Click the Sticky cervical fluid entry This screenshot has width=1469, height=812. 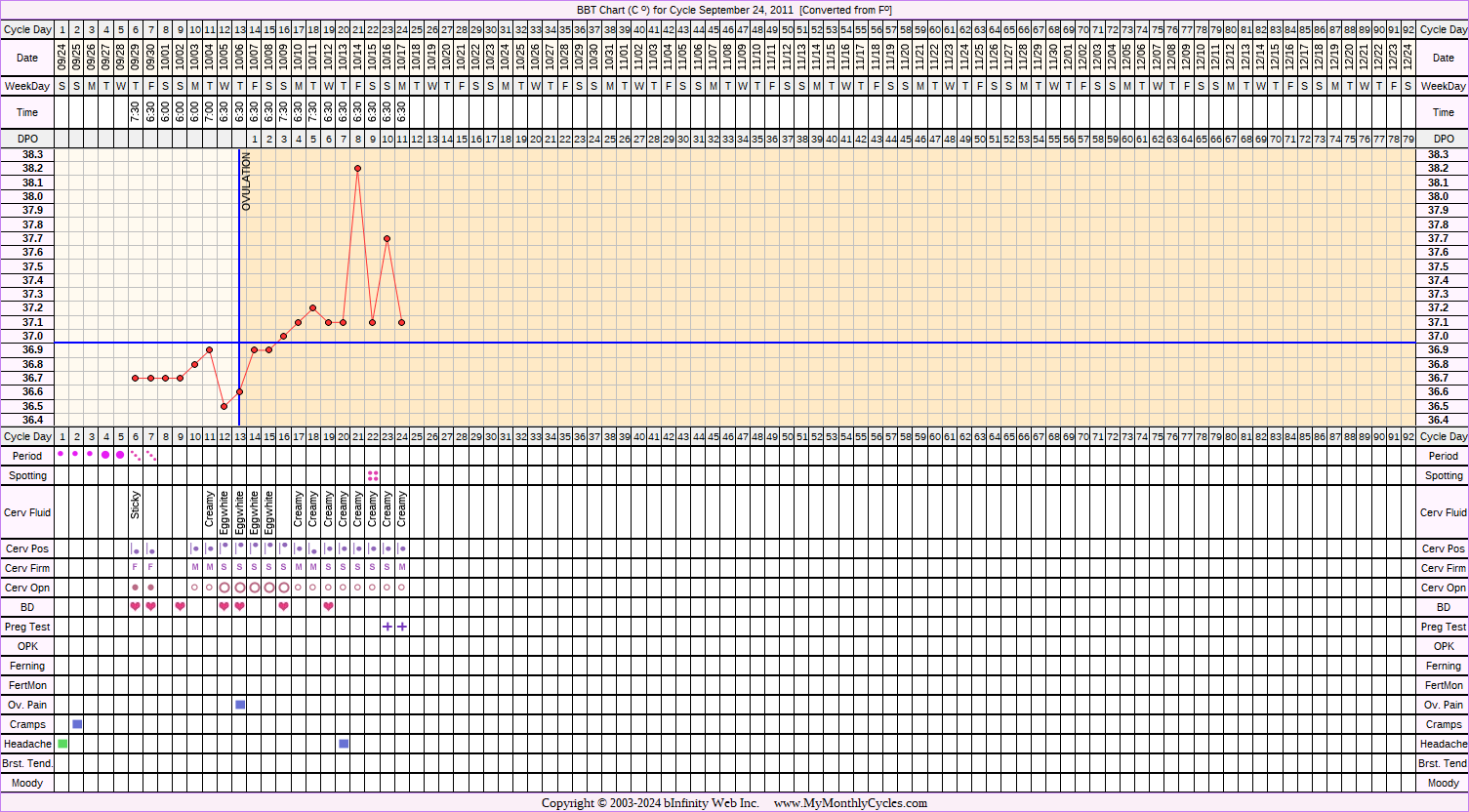click(136, 508)
